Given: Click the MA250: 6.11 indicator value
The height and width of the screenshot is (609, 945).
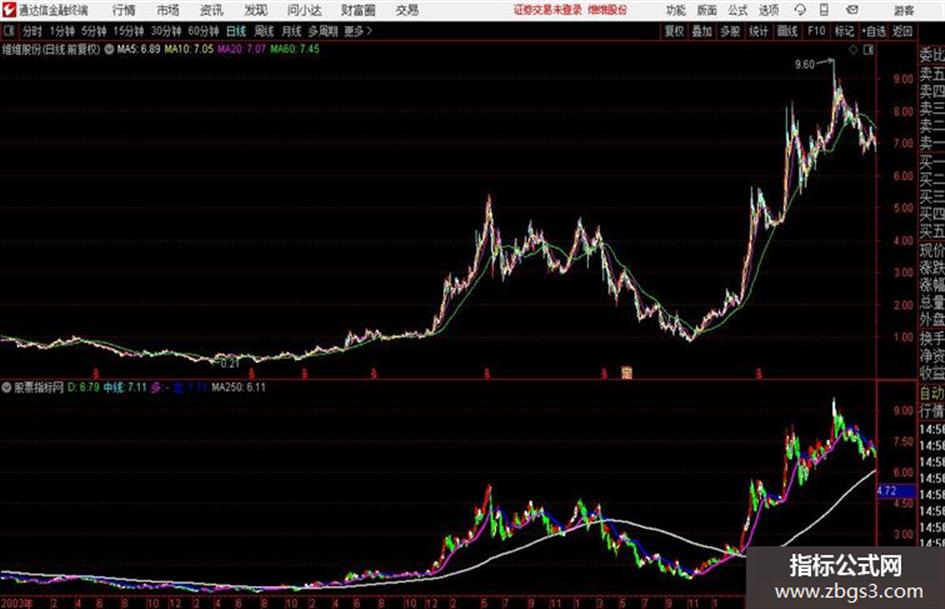Looking at the screenshot, I should pyautogui.click(x=239, y=388).
